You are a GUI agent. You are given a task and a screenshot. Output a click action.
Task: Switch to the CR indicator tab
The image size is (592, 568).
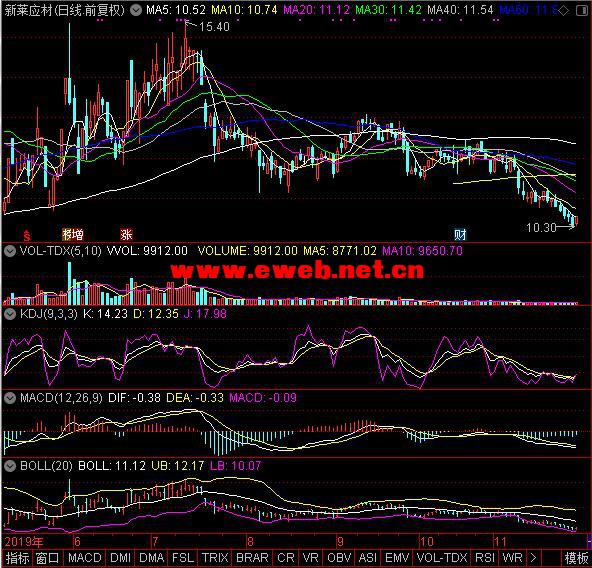(285, 558)
